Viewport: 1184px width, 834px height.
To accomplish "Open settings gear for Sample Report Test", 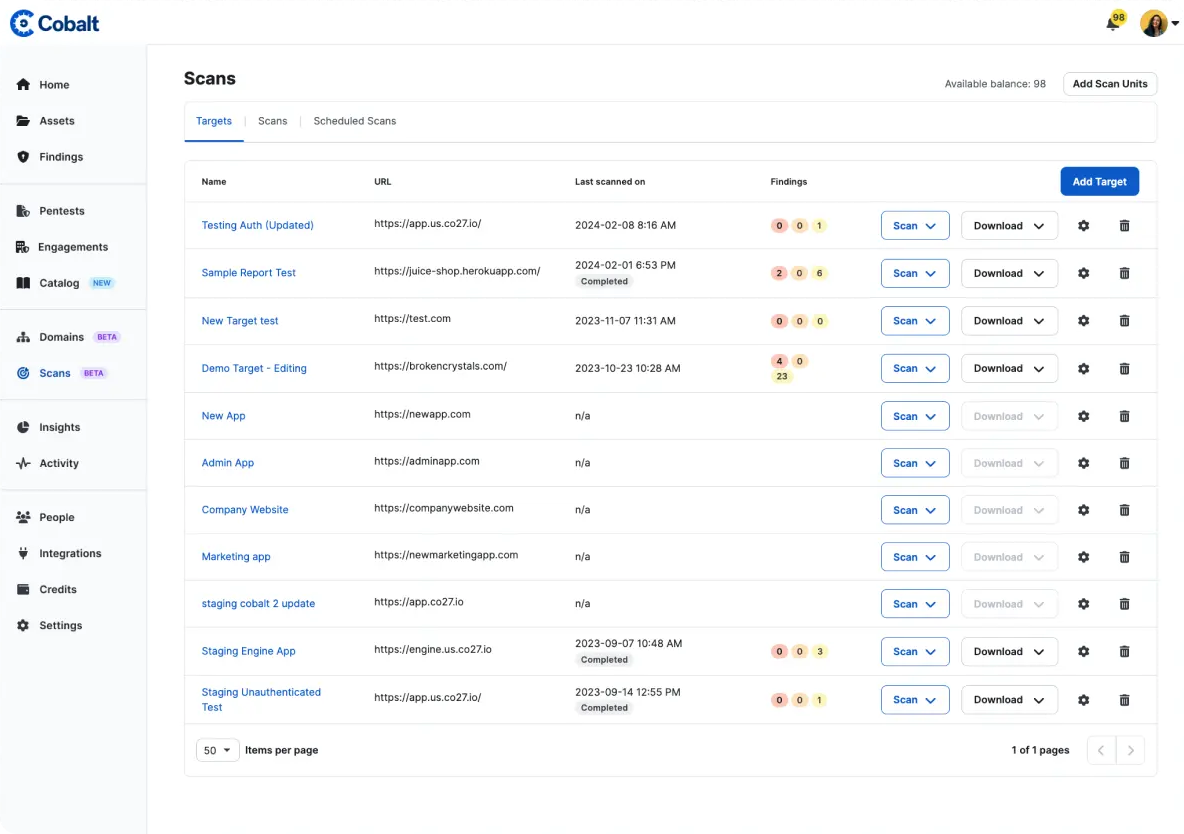I will [1083, 273].
